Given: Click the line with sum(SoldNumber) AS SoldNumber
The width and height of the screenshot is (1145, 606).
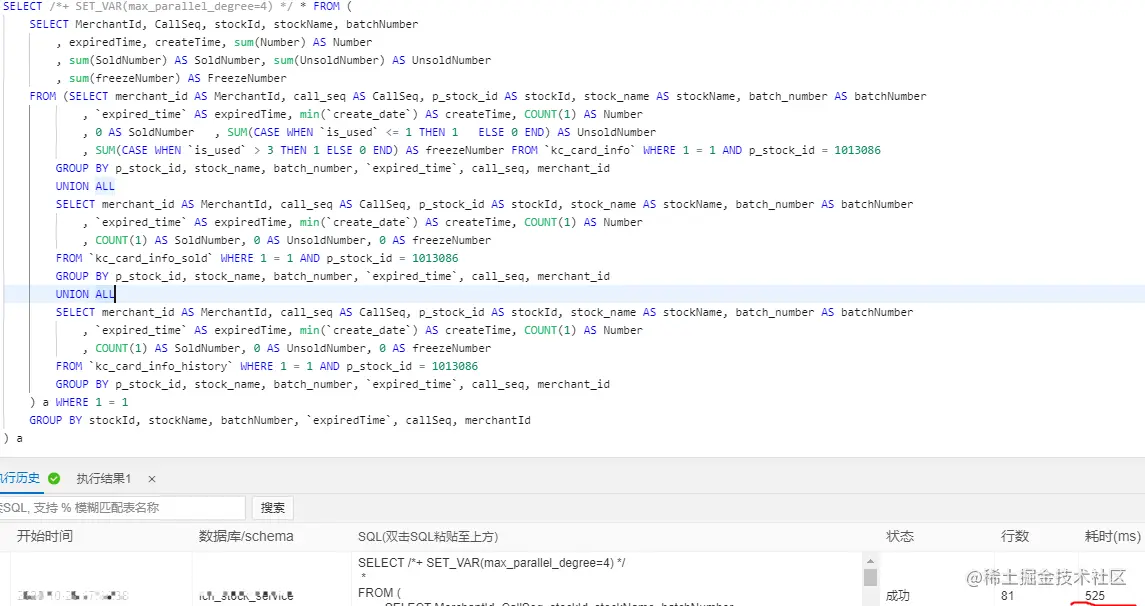Looking at the screenshot, I should [273, 60].
